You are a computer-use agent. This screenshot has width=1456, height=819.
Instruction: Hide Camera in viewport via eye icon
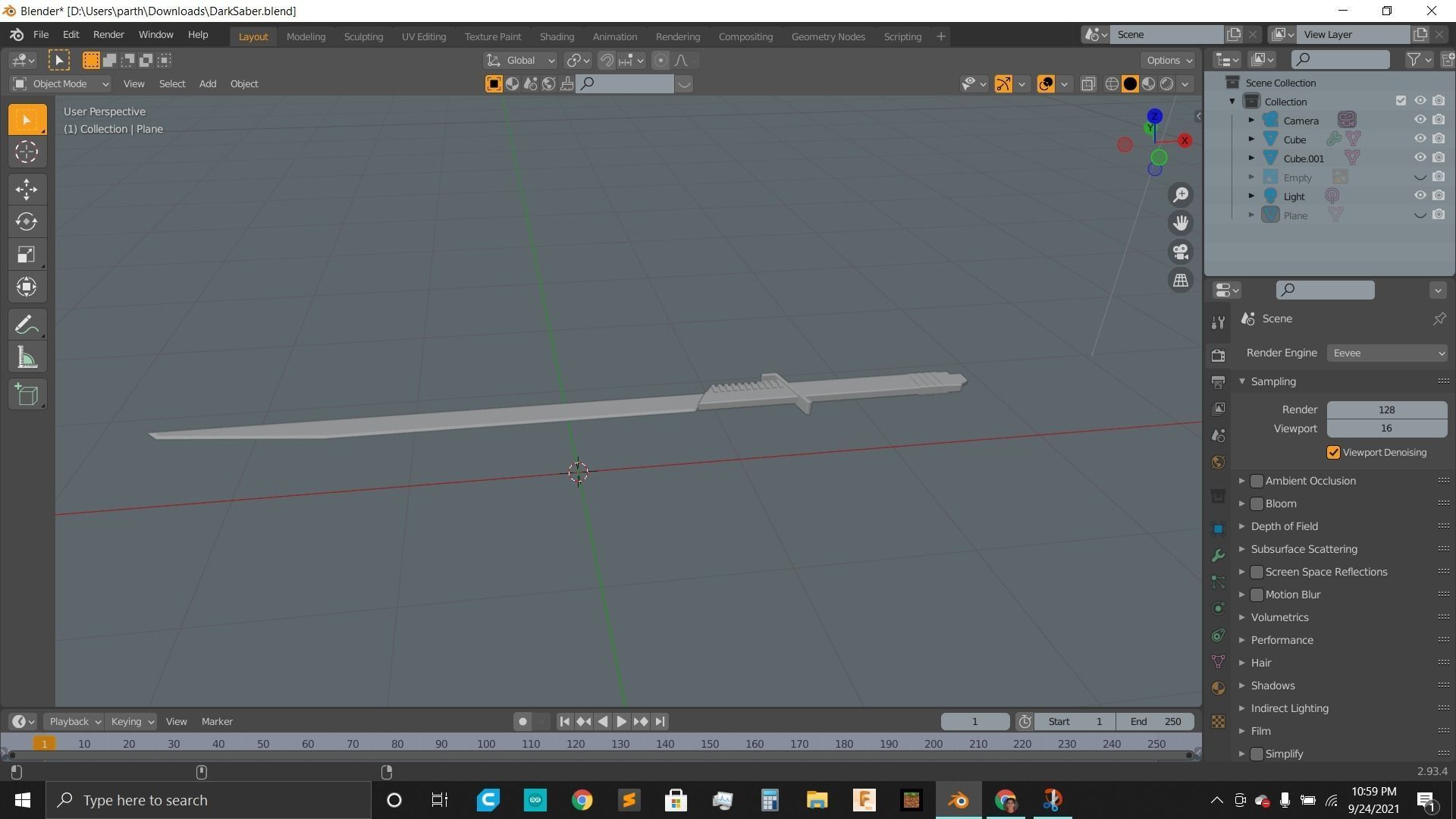click(1420, 120)
